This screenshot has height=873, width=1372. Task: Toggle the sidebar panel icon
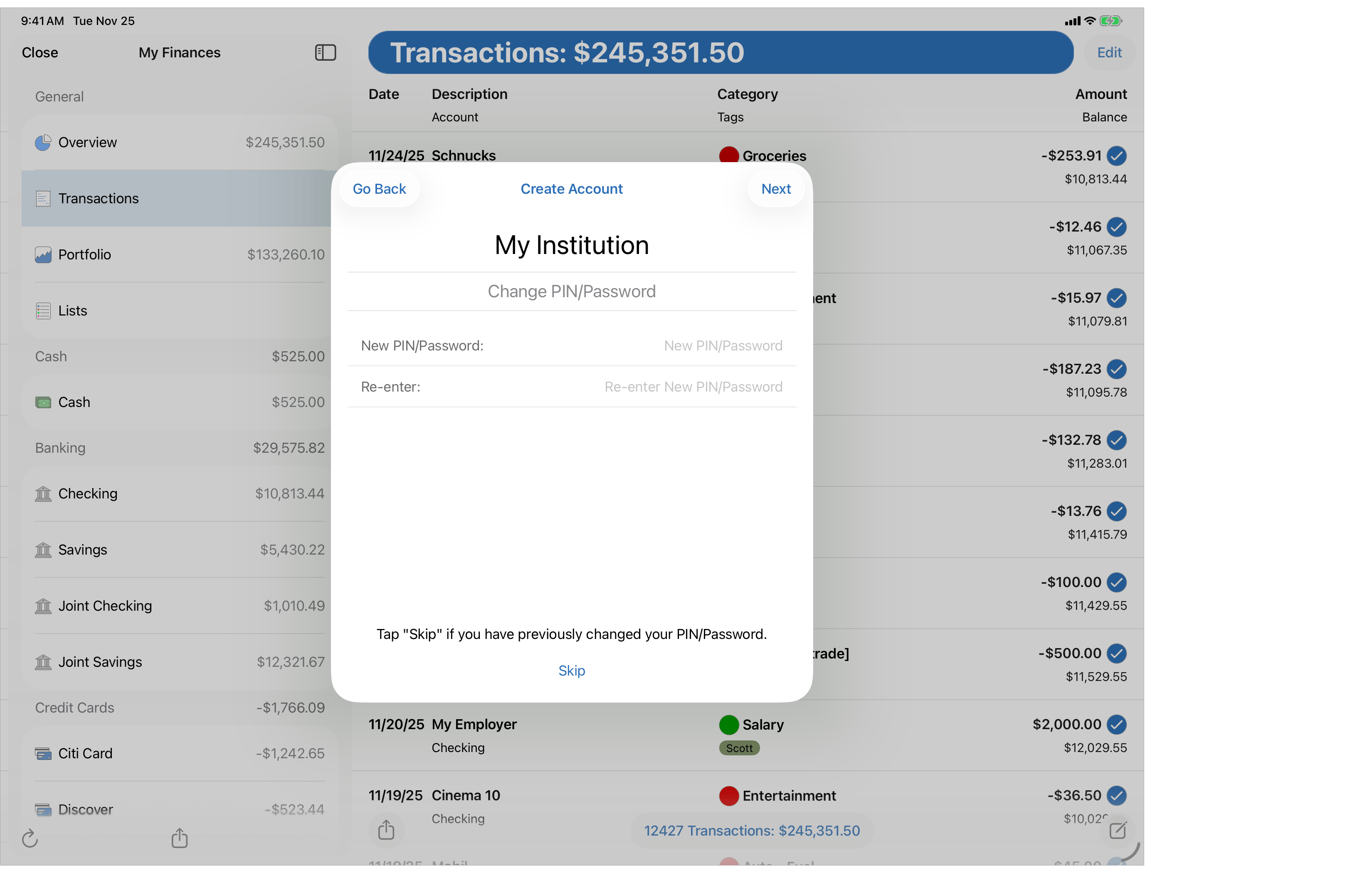point(326,52)
